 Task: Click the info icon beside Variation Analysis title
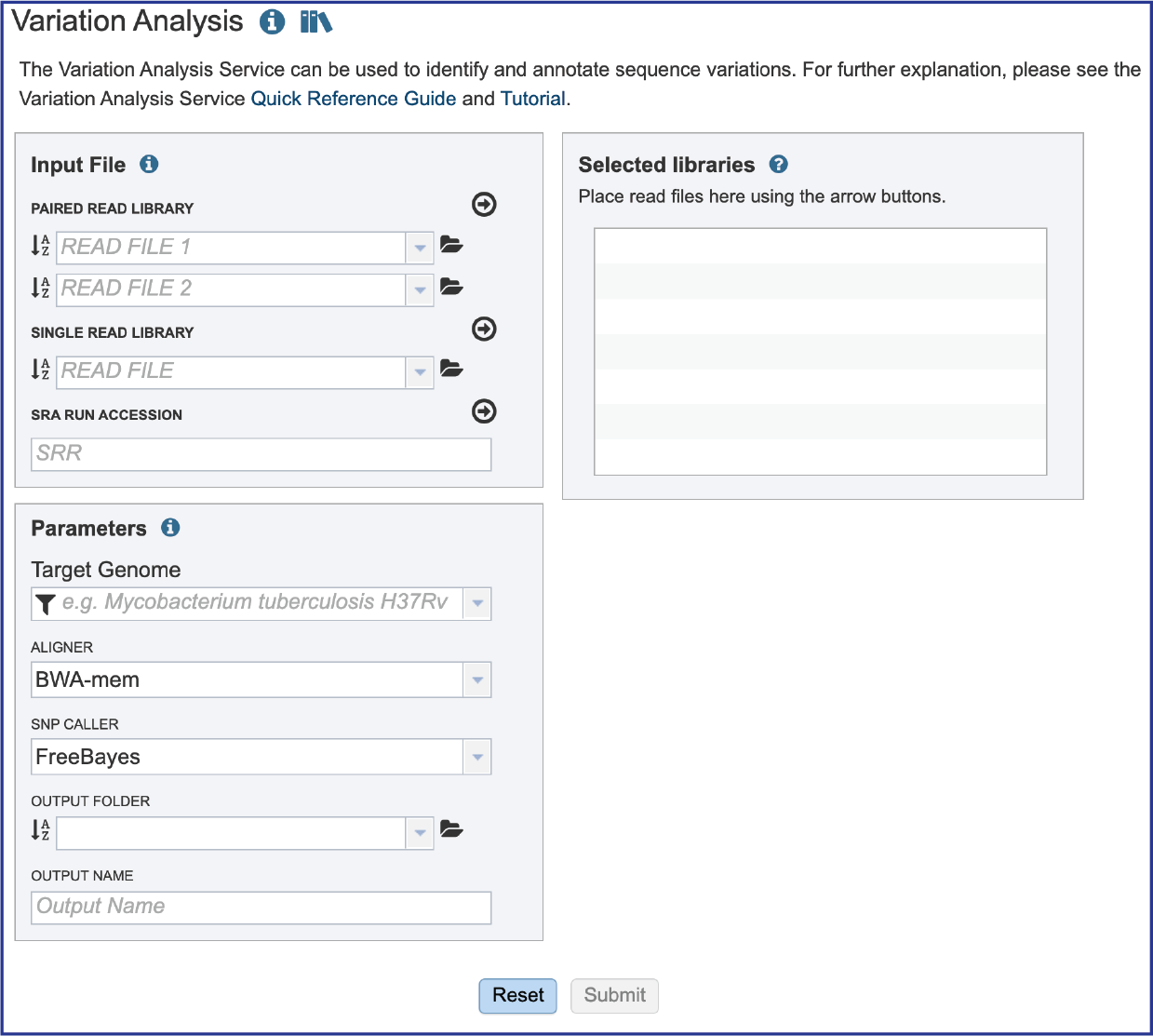(x=272, y=21)
